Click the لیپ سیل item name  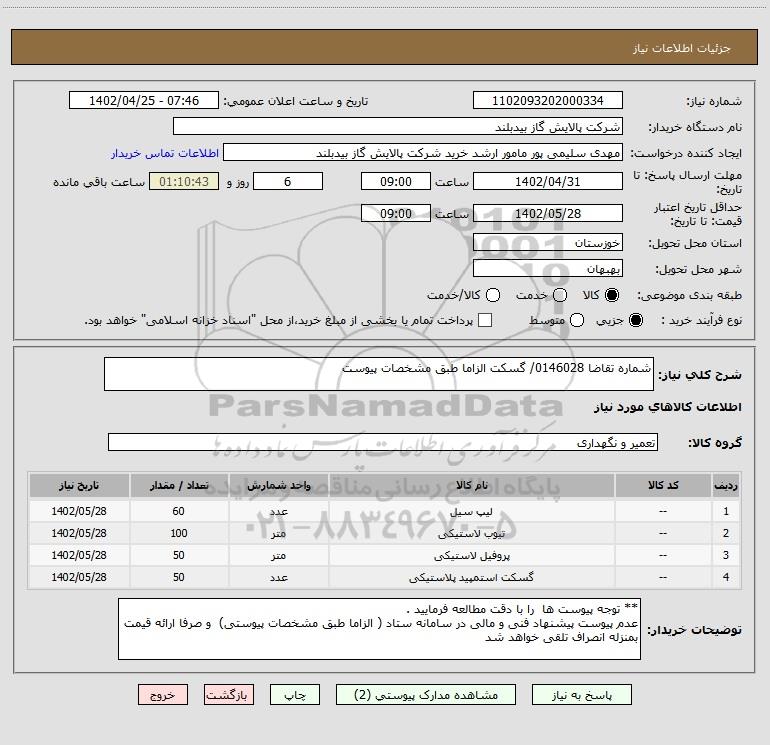pos(471,511)
